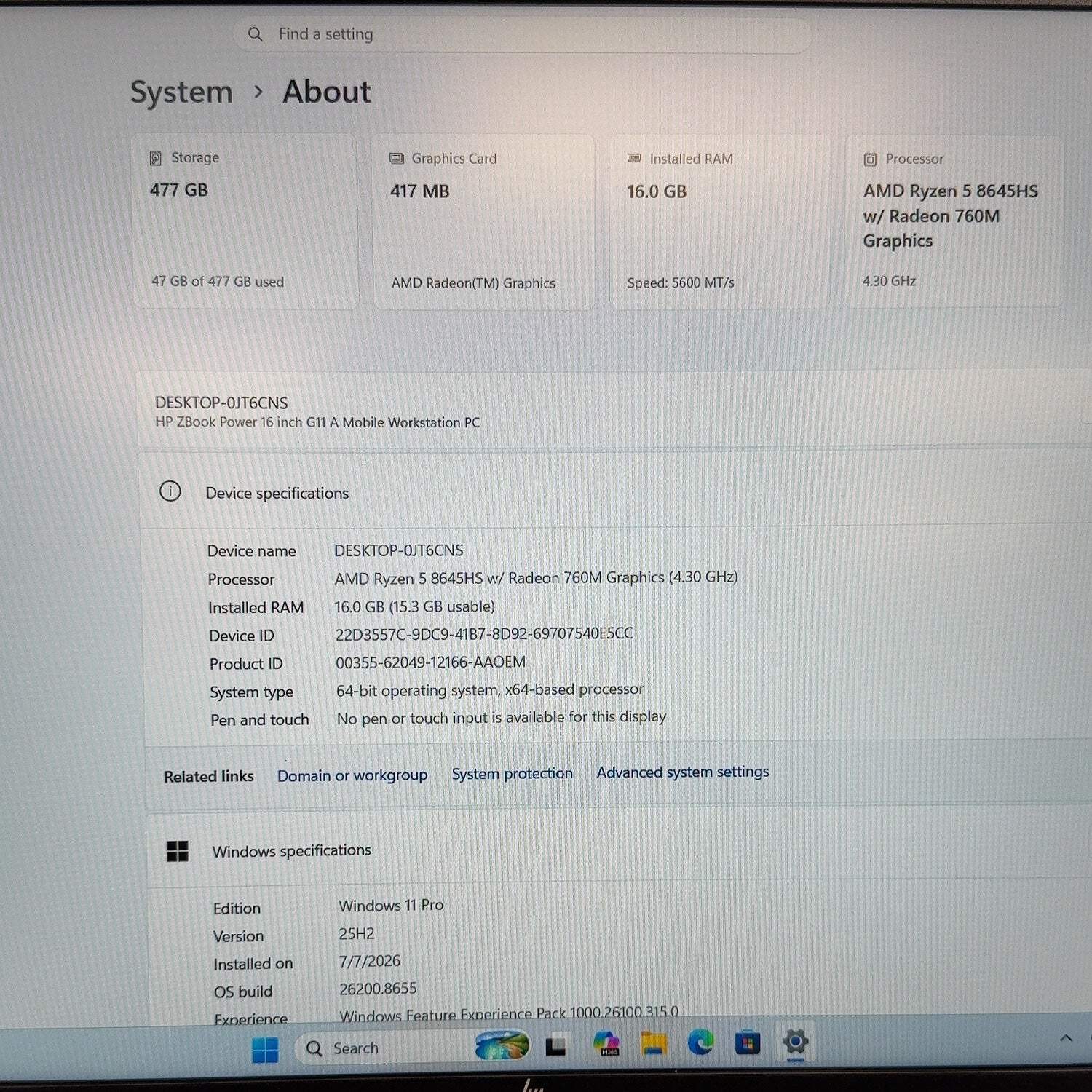Select the Edition value Windows 11 Pro
Viewport: 1092px width, 1092px height.
(x=391, y=906)
